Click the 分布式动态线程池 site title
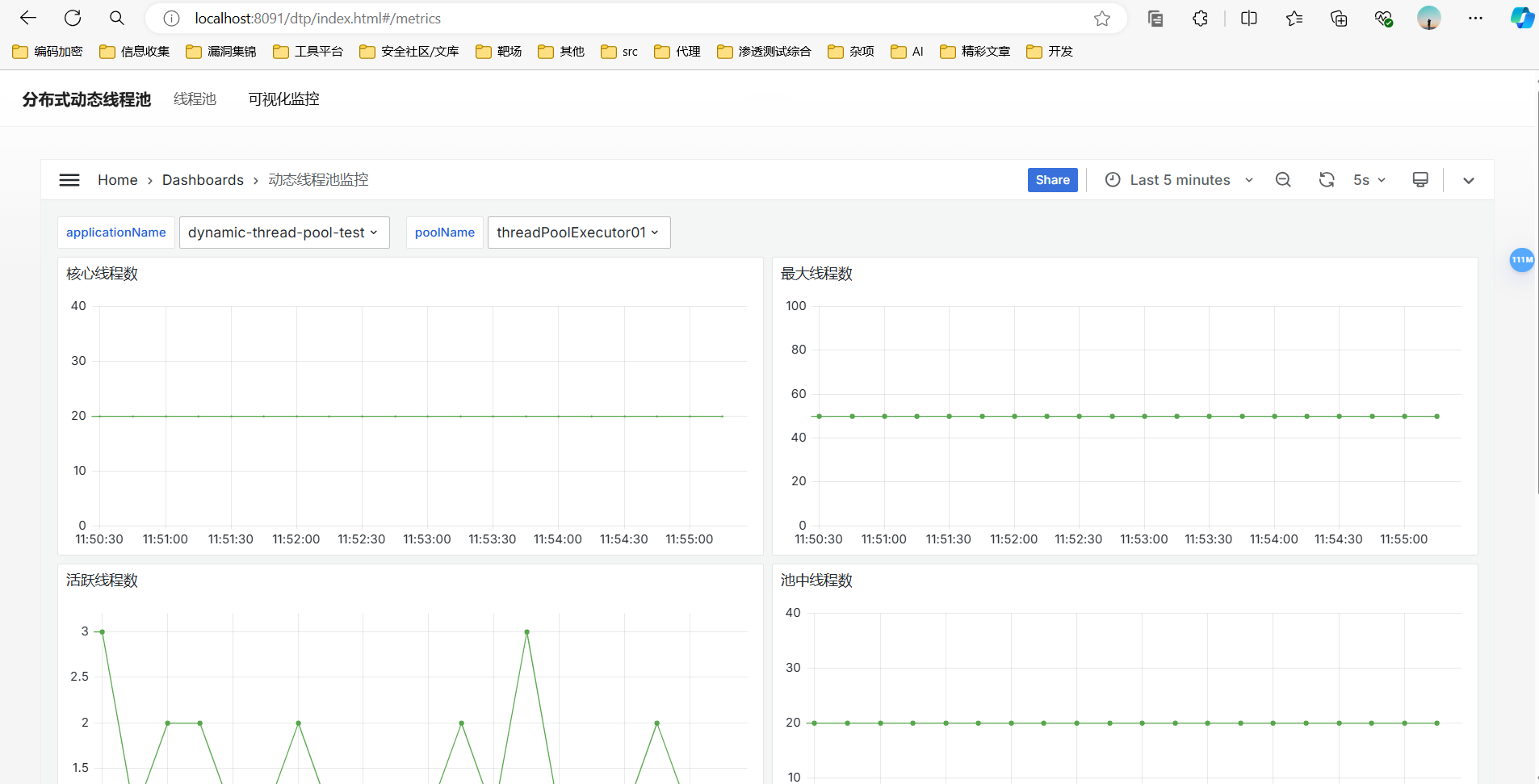Image resolution: width=1539 pixels, height=784 pixels. pos(86,99)
